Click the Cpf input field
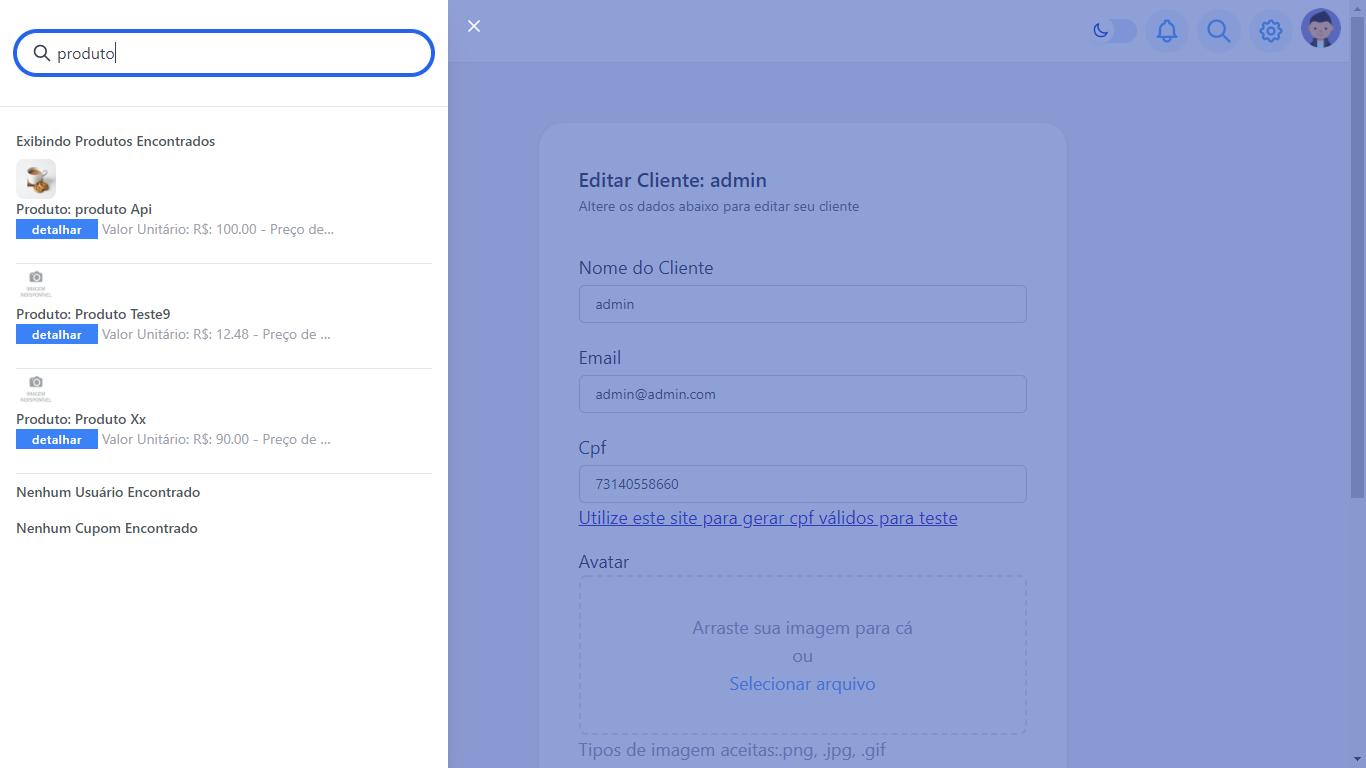The image size is (1366, 768). 802,484
